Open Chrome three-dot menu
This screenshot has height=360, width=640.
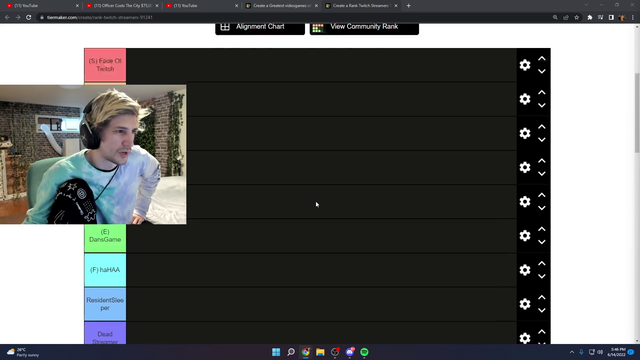[633, 18]
